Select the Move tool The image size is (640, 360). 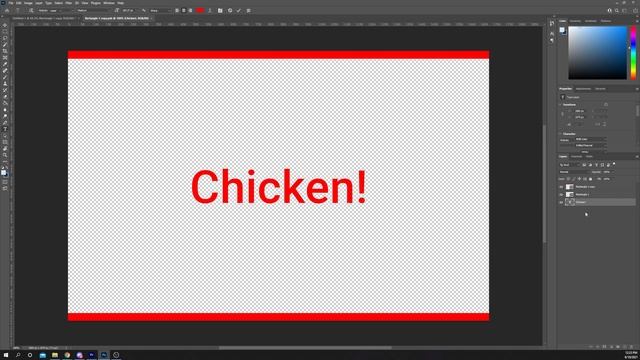pyautogui.click(x=5, y=25)
